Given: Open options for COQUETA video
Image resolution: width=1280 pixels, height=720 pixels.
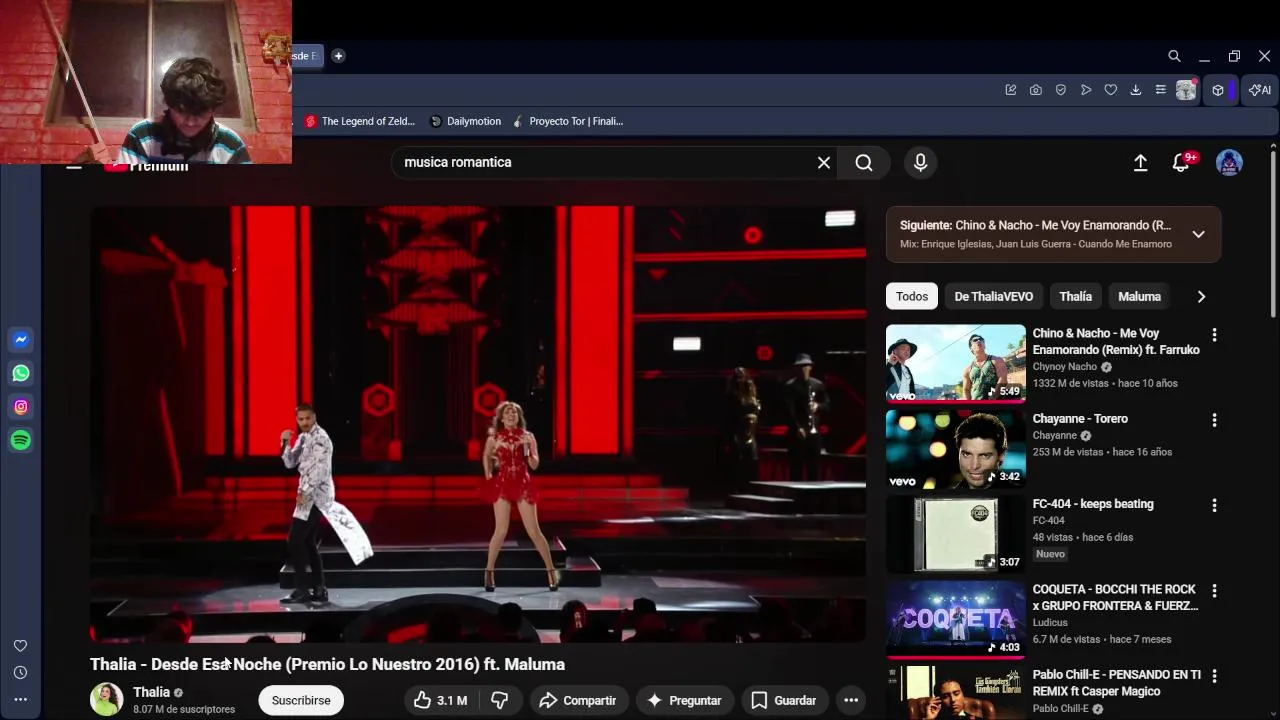Looking at the screenshot, I should tap(1214, 591).
